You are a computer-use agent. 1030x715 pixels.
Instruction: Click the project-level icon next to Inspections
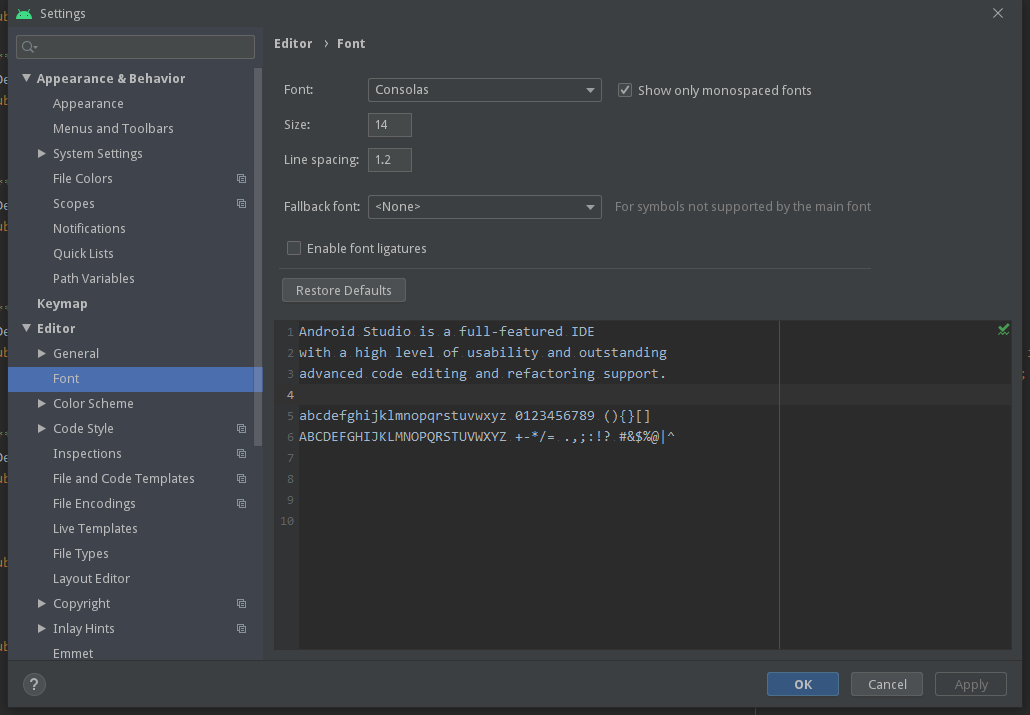(241, 453)
